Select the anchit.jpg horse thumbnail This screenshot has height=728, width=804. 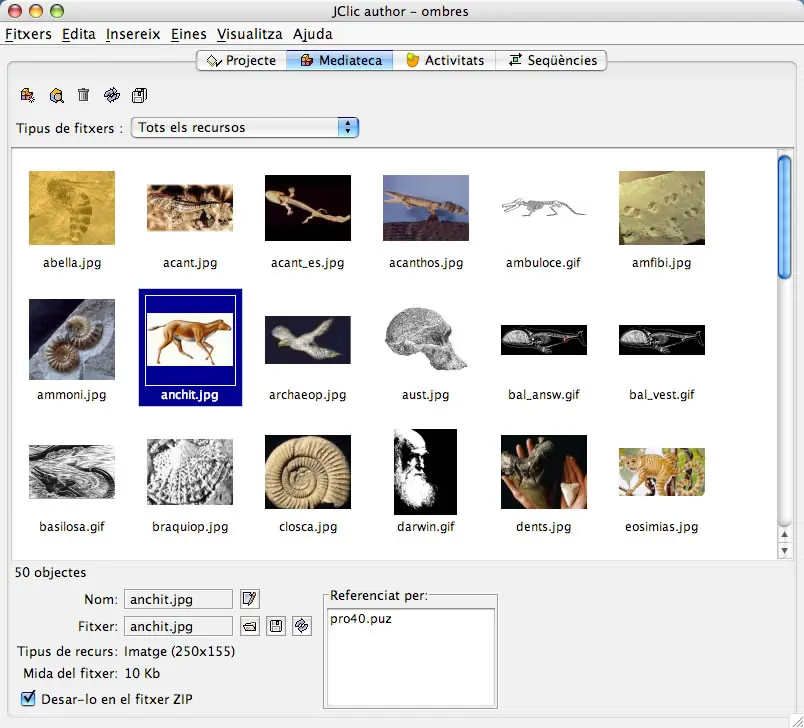190,339
